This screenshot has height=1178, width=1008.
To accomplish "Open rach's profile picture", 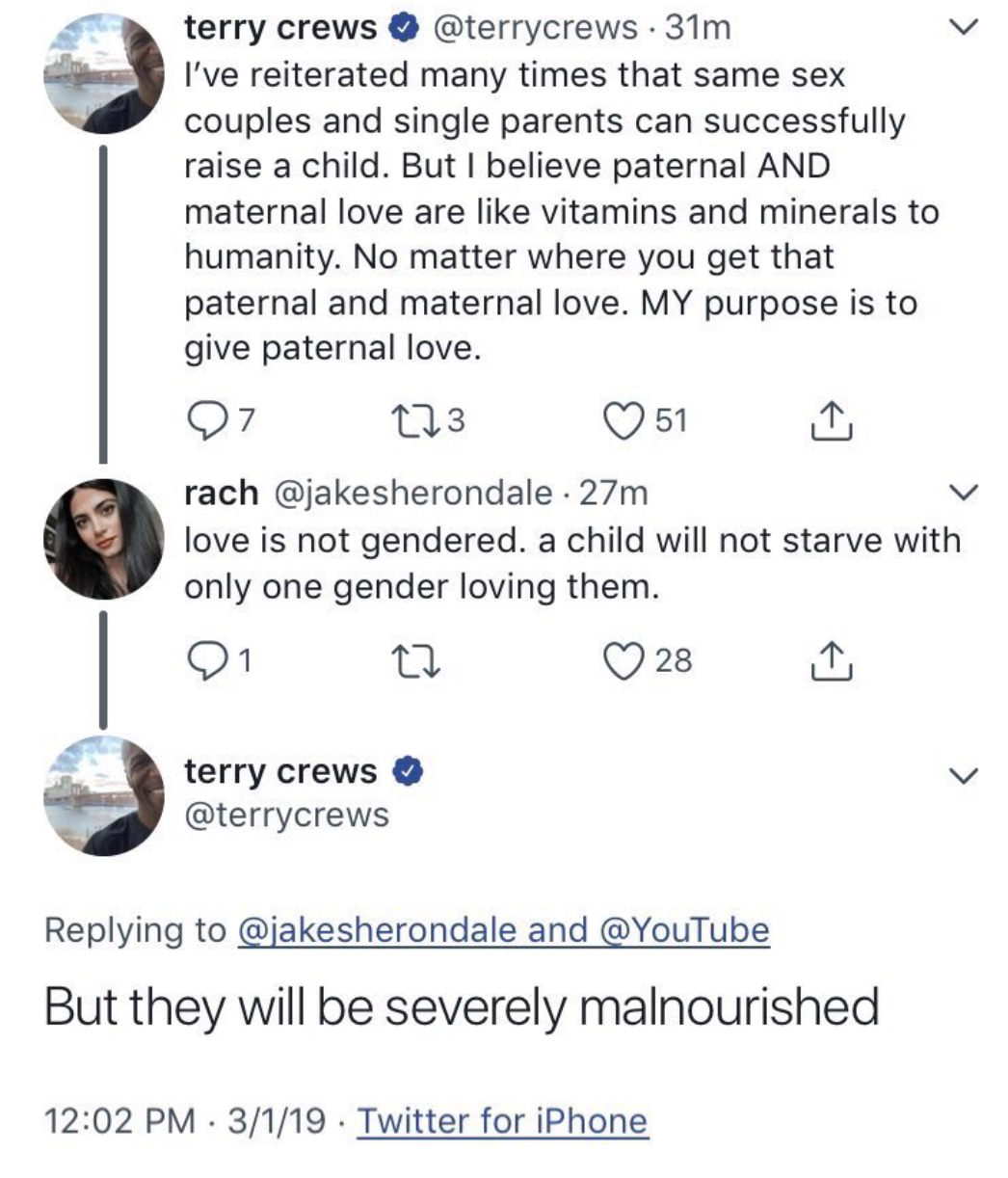I will [104, 539].
